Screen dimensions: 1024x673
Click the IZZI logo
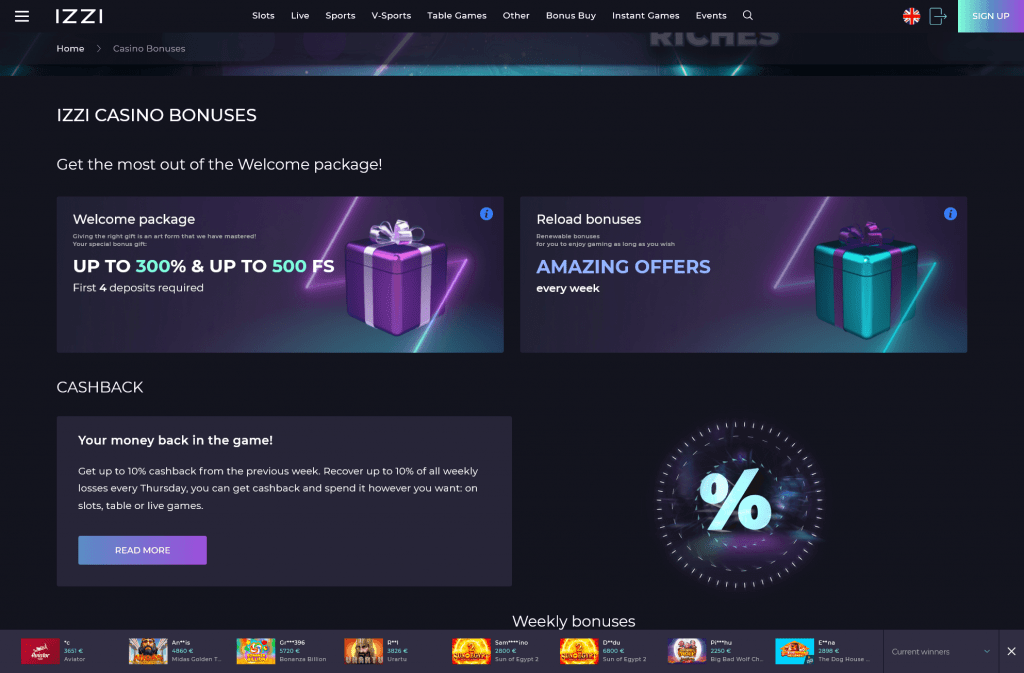coord(79,16)
